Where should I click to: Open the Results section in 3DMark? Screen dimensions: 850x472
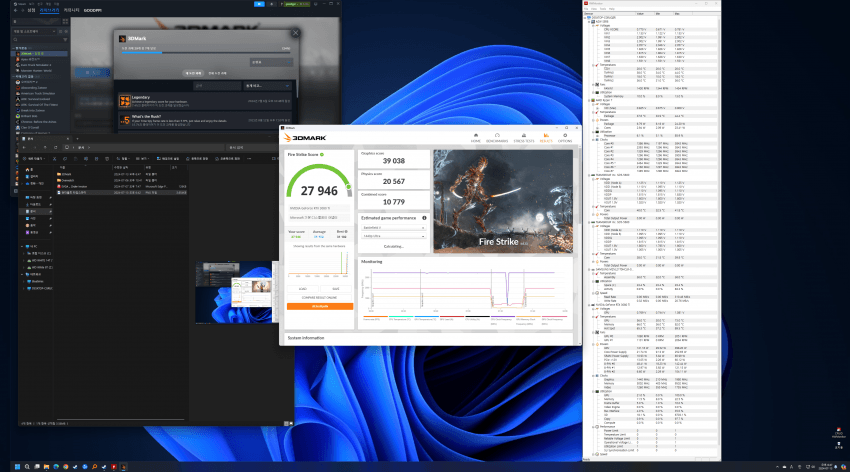[546, 138]
